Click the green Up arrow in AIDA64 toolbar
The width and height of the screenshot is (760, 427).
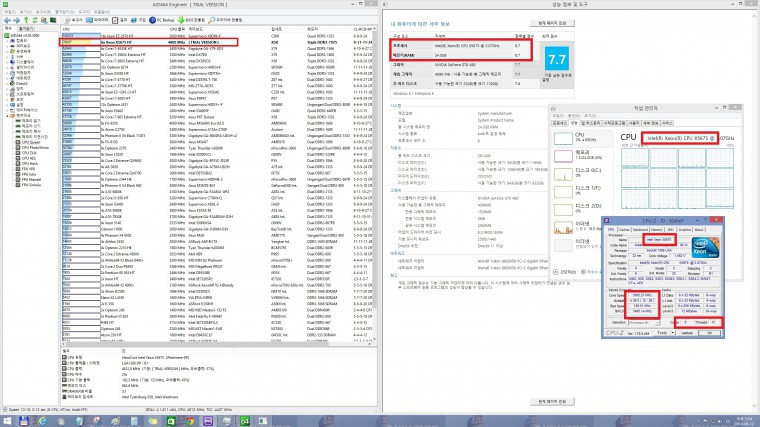coord(26,20)
